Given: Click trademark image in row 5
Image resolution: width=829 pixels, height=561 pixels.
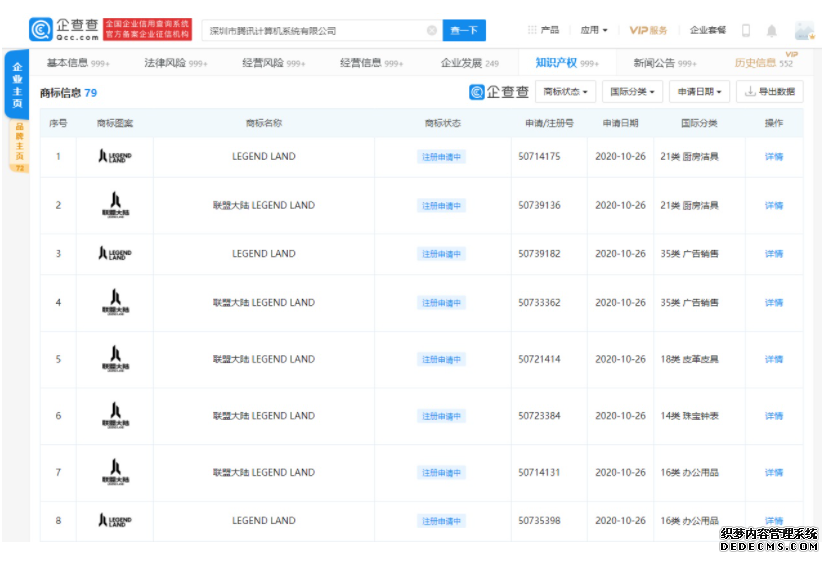Looking at the screenshot, I should 115,359.
